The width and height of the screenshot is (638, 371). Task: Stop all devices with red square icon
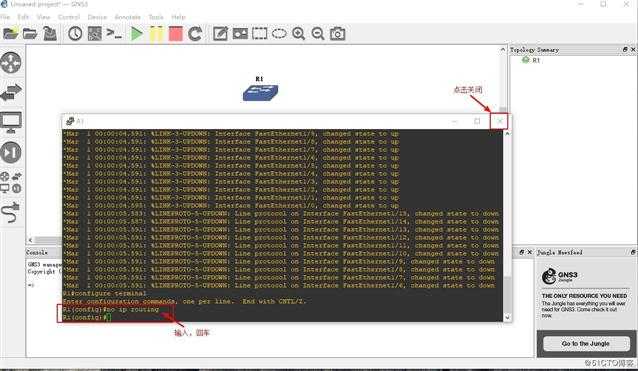click(176, 33)
